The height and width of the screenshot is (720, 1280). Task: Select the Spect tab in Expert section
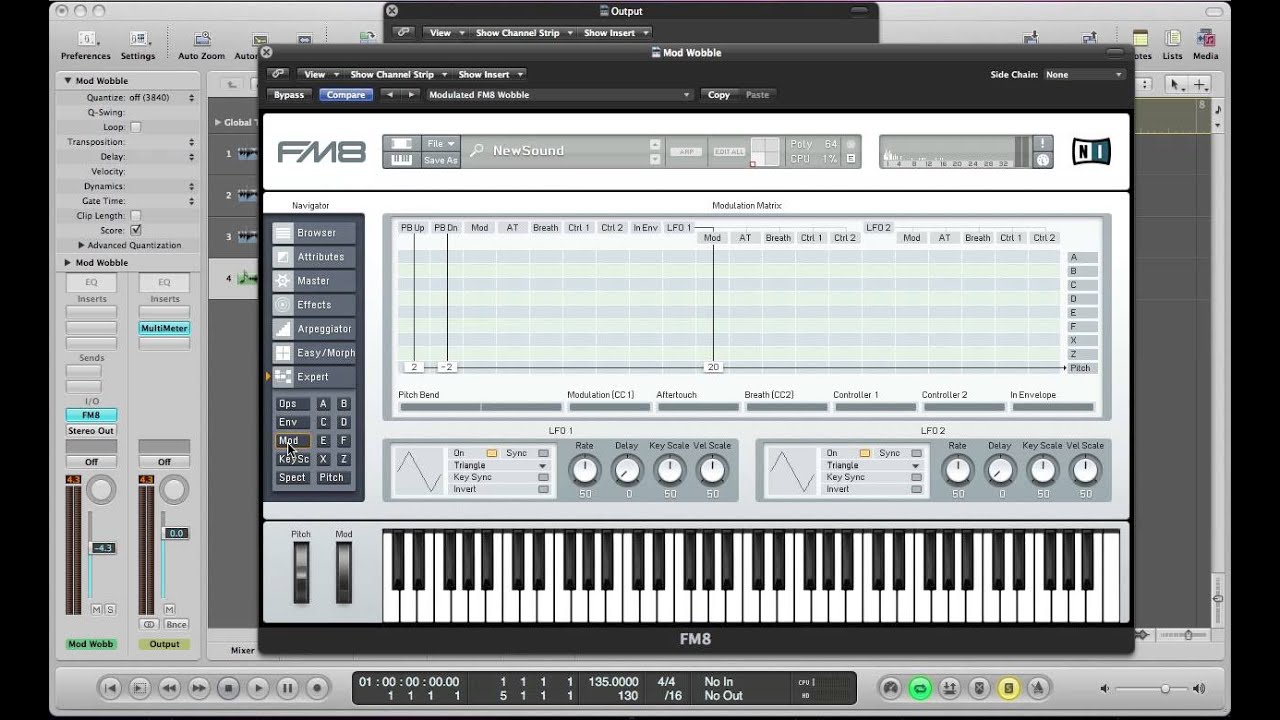(x=292, y=478)
